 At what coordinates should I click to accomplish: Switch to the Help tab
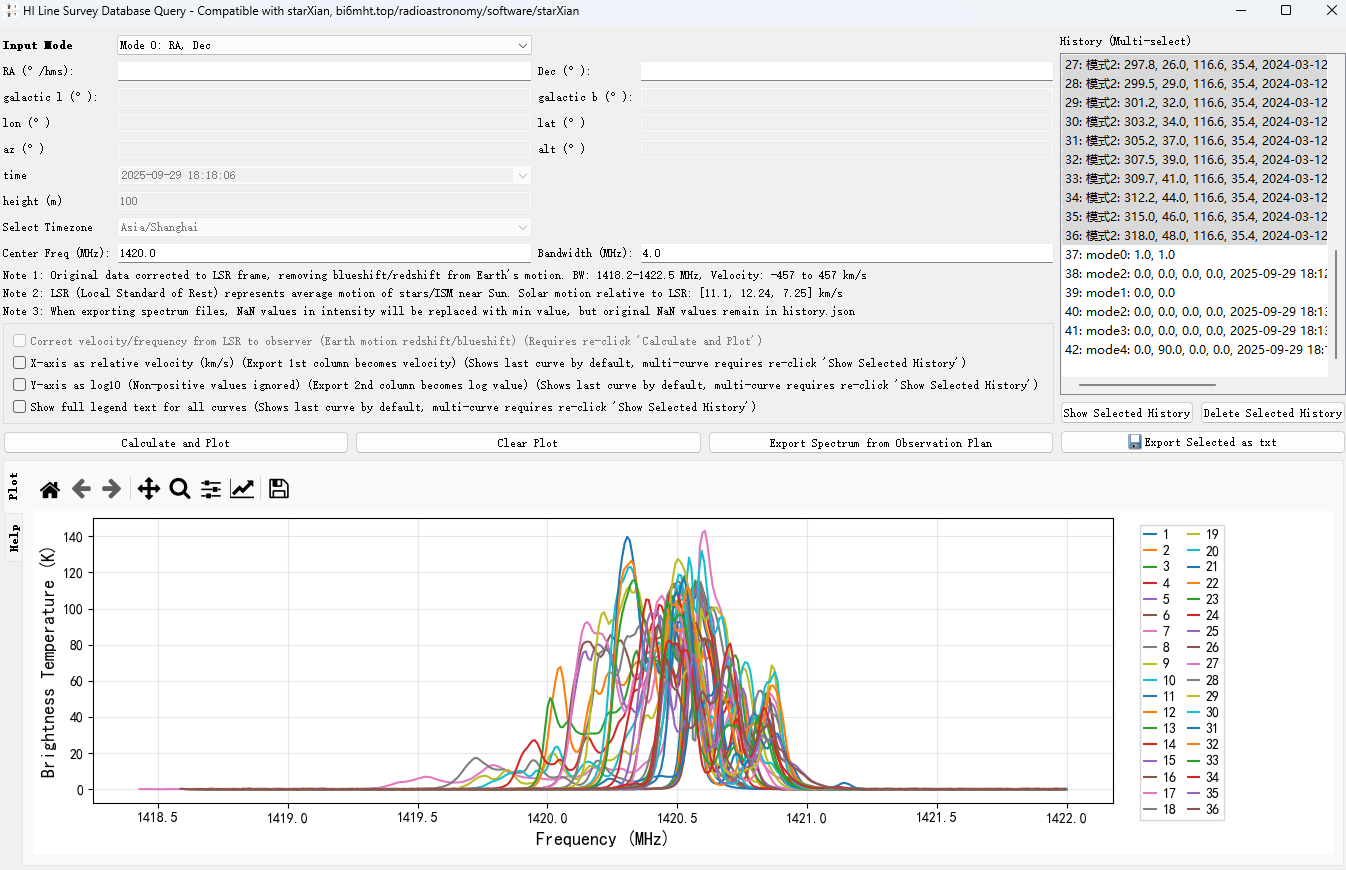(x=15, y=538)
